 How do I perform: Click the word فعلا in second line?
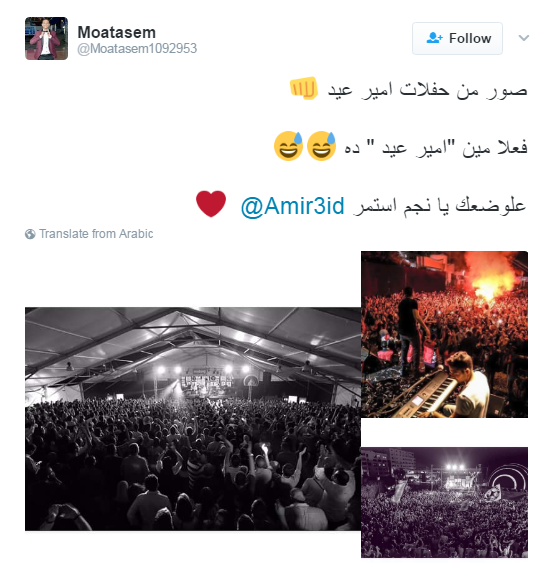coord(512,147)
